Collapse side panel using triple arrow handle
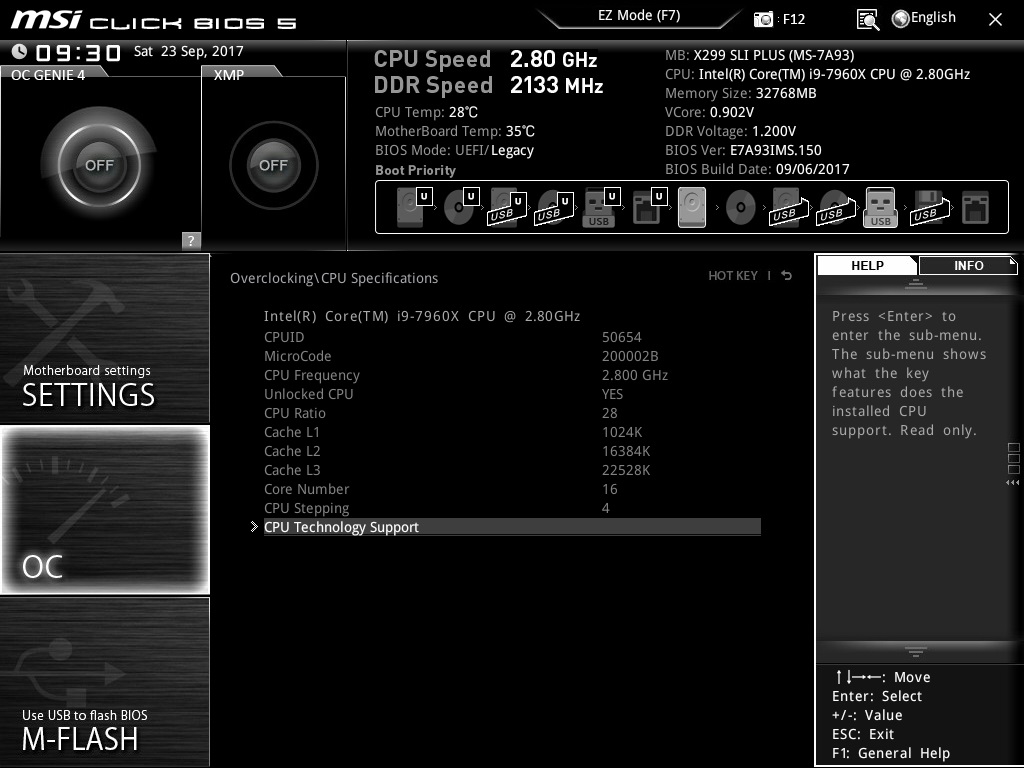Screen dimensions: 1024x768 pyautogui.click(x=1013, y=483)
